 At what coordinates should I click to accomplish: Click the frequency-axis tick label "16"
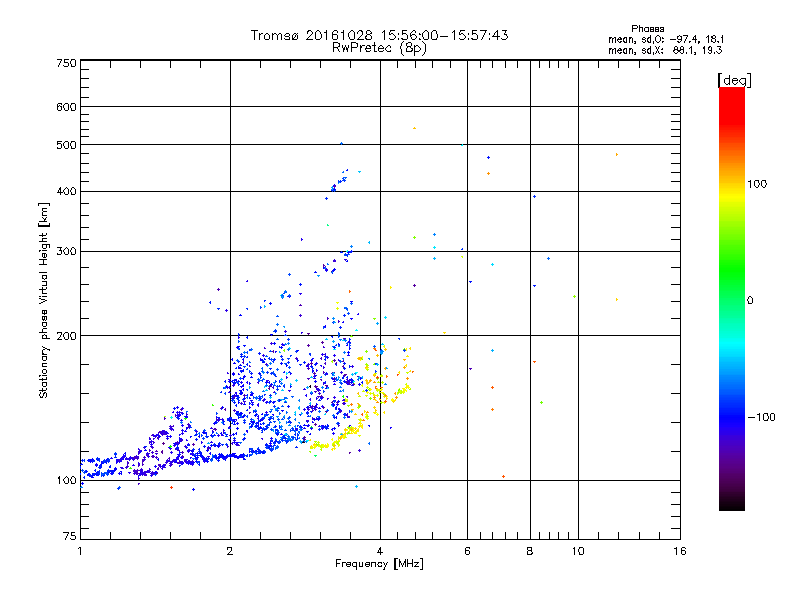(x=680, y=551)
